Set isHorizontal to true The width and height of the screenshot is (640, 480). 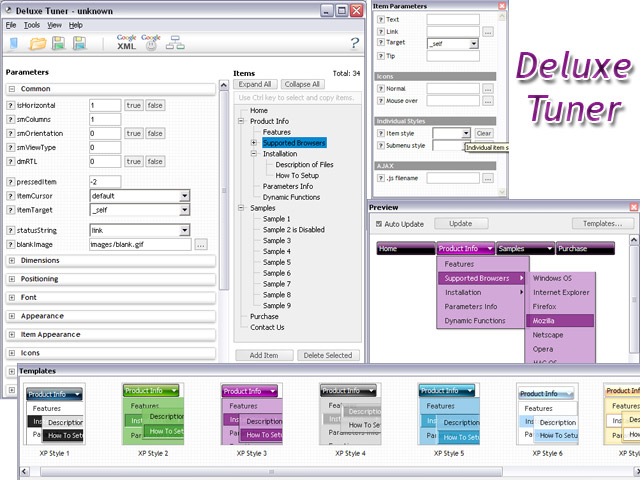133,105
